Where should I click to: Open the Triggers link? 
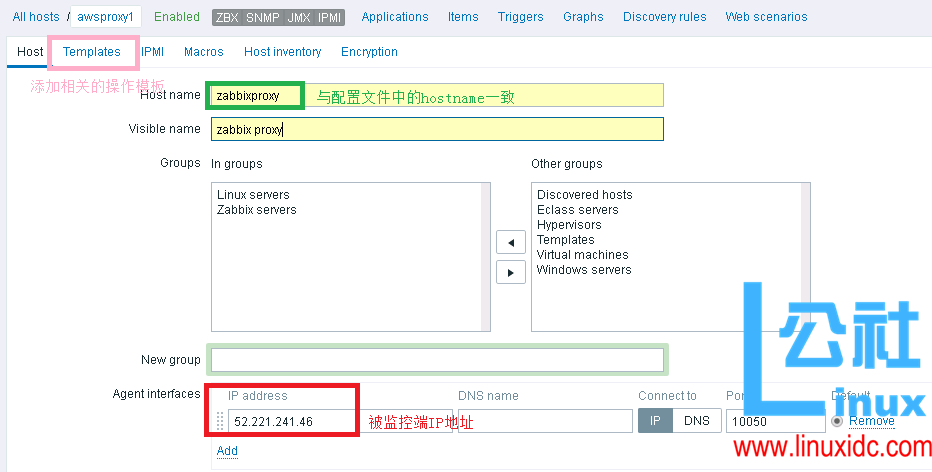point(521,17)
